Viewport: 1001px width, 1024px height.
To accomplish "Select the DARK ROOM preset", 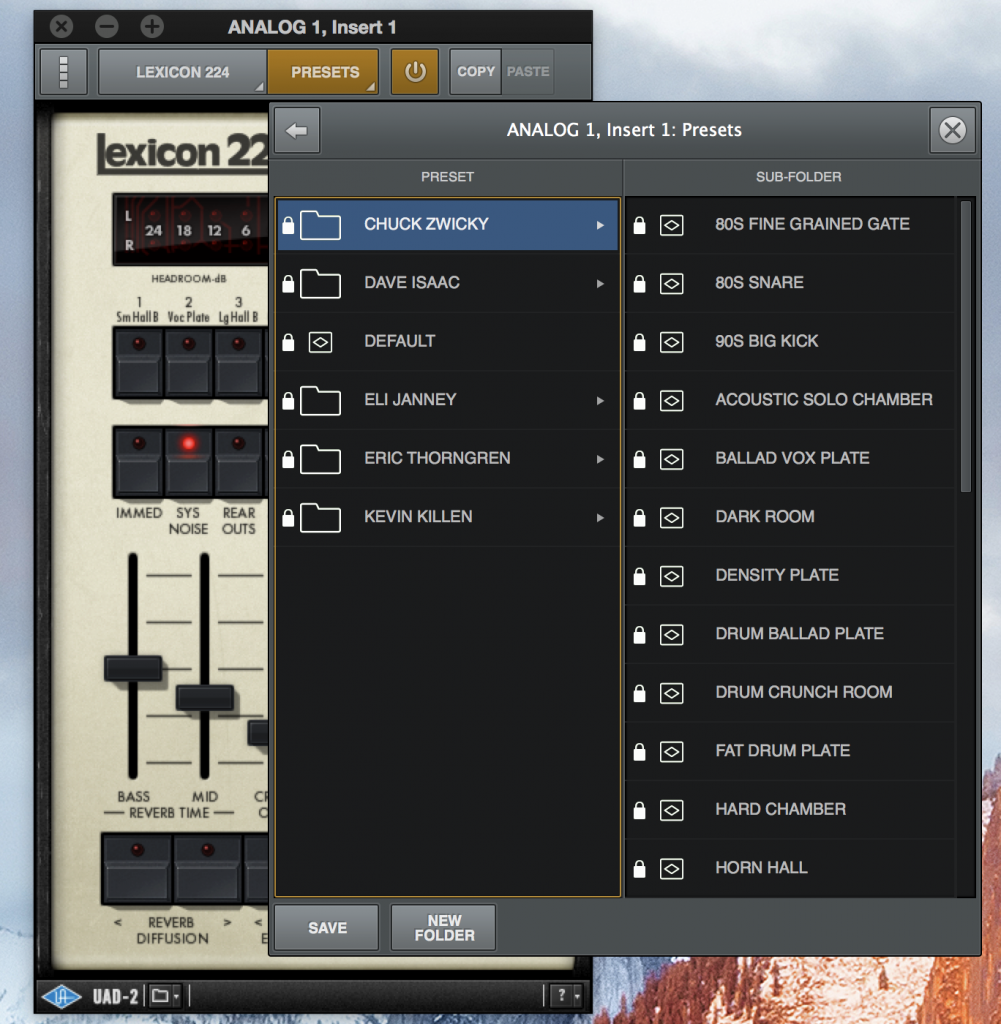I will click(x=766, y=517).
